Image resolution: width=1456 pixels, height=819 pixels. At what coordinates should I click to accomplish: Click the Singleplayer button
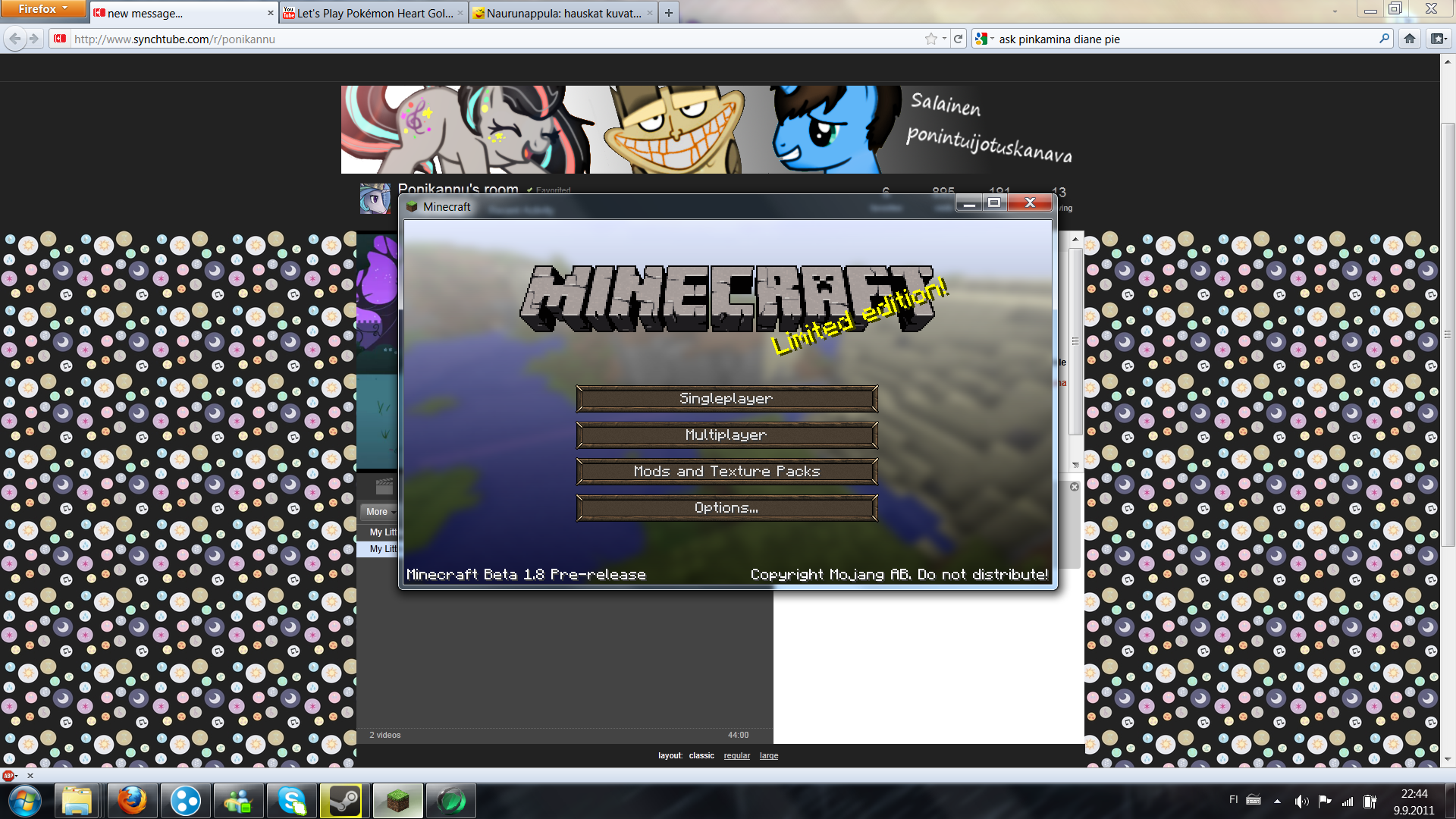726,399
